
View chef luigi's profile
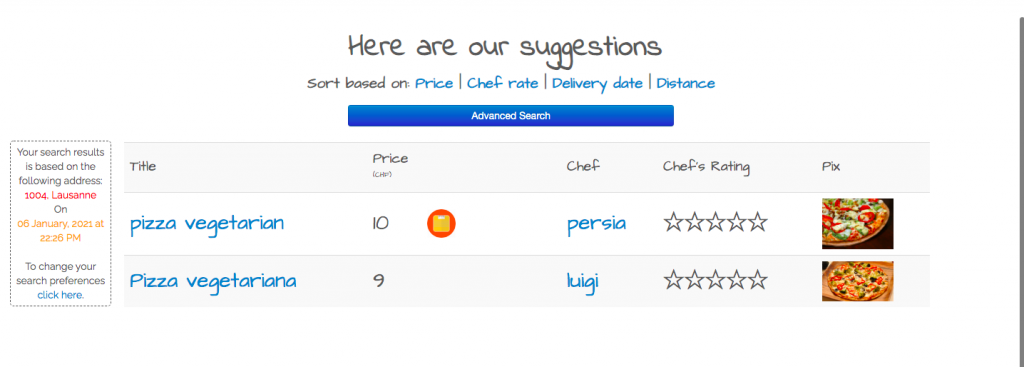[583, 281]
